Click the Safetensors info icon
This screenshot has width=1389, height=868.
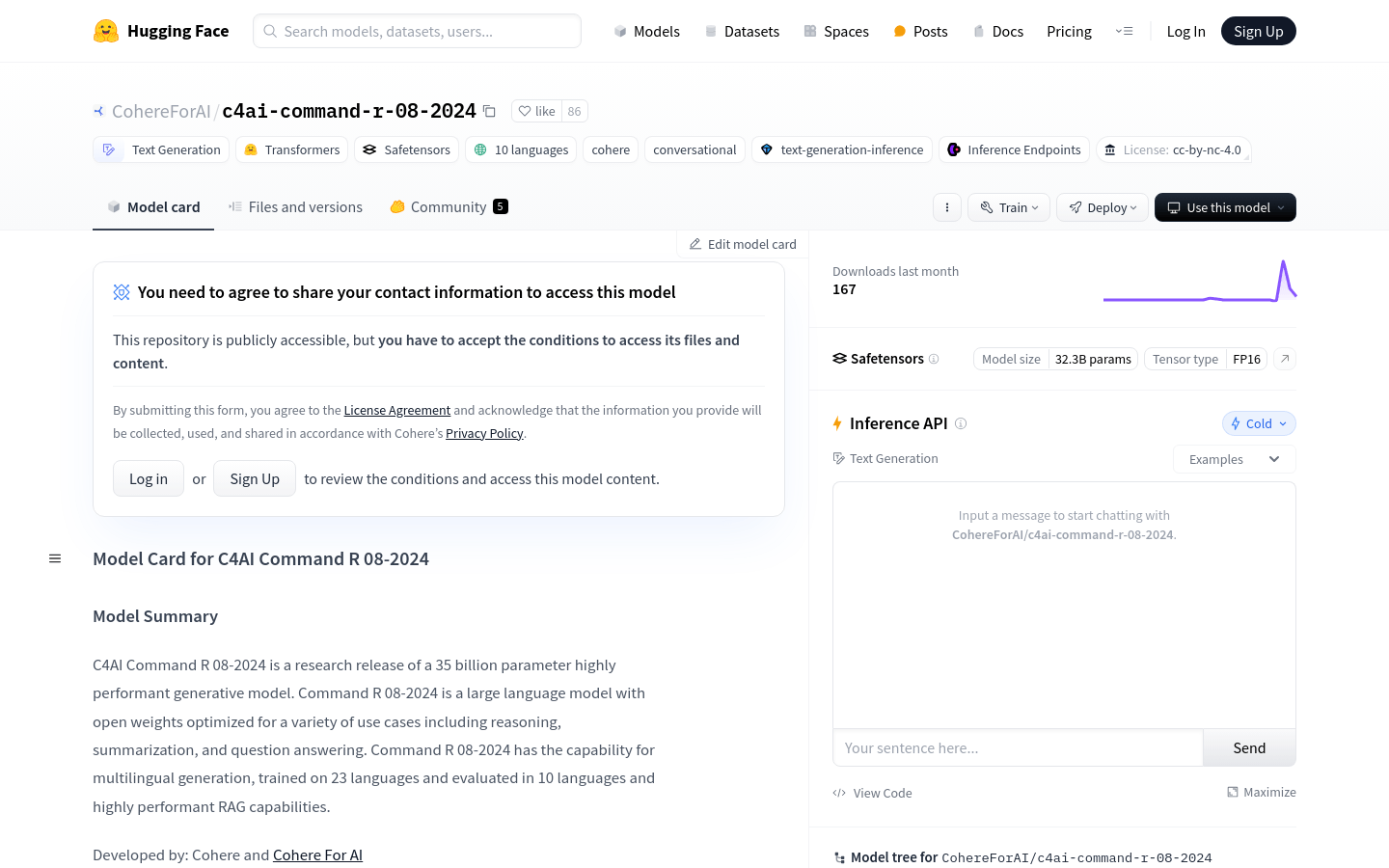(x=934, y=359)
